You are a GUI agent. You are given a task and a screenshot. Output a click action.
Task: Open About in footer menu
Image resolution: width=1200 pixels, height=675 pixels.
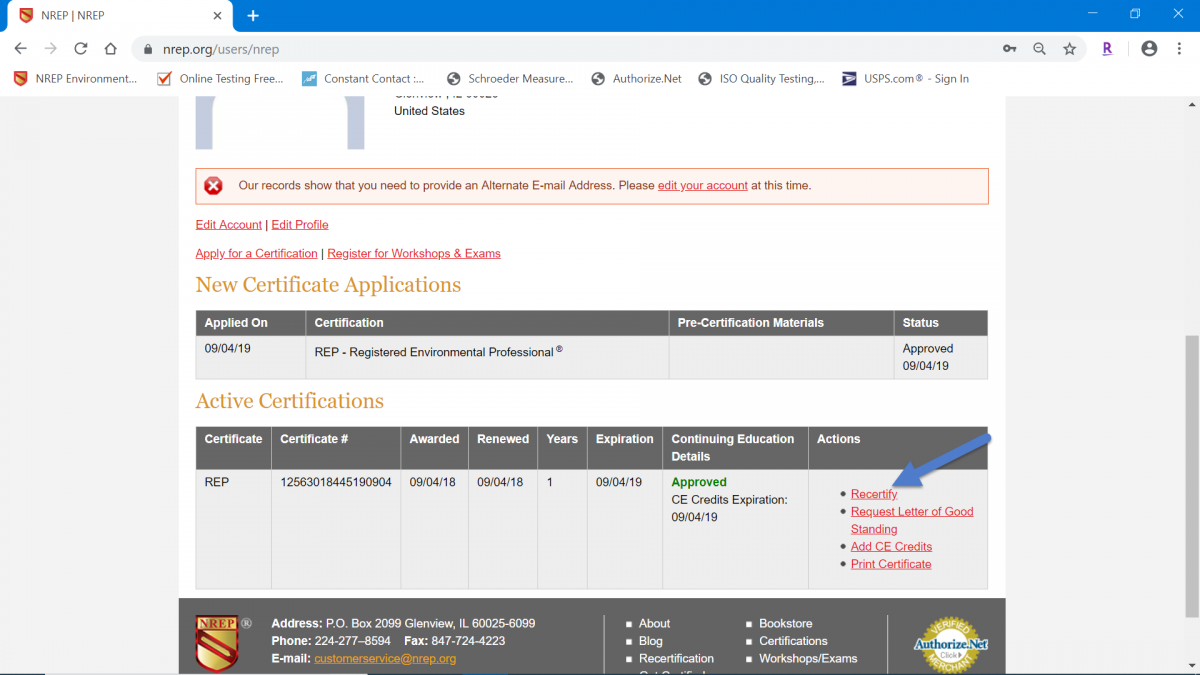655,624
